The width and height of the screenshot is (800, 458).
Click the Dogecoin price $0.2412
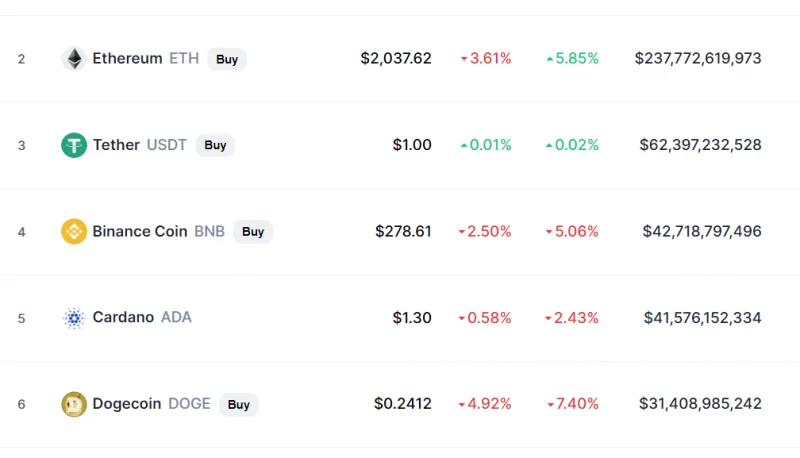coord(403,404)
